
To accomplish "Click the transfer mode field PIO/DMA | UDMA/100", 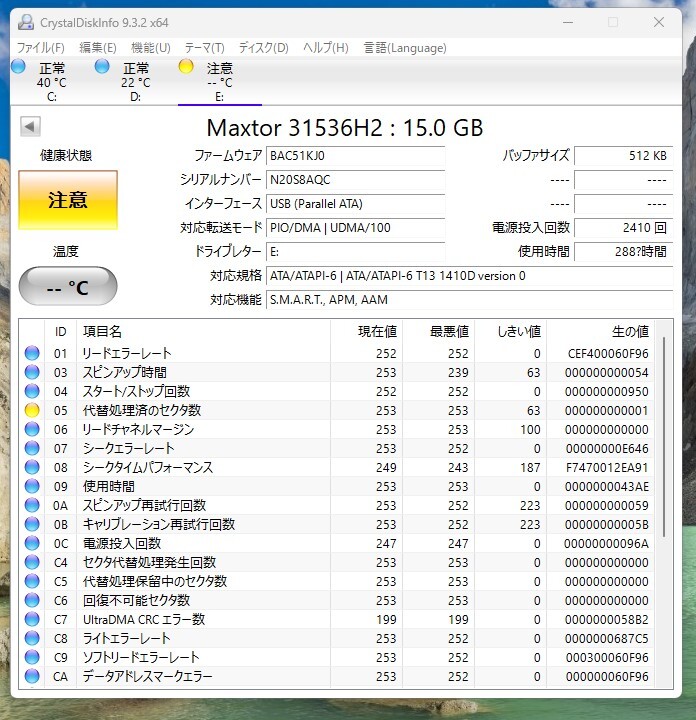I will coord(355,227).
